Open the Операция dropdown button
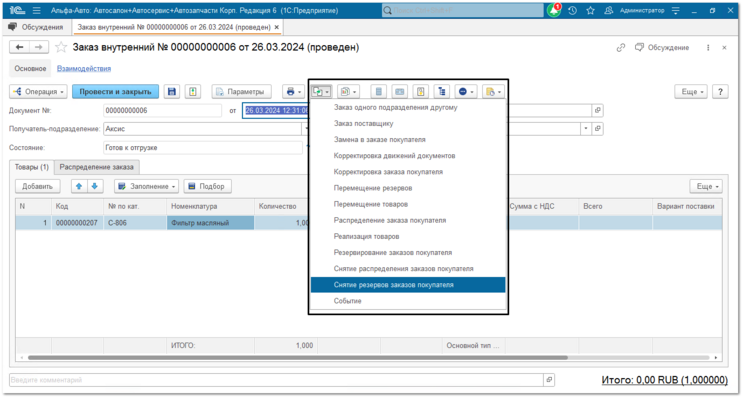The width and height of the screenshot is (743, 398). click(38, 91)
